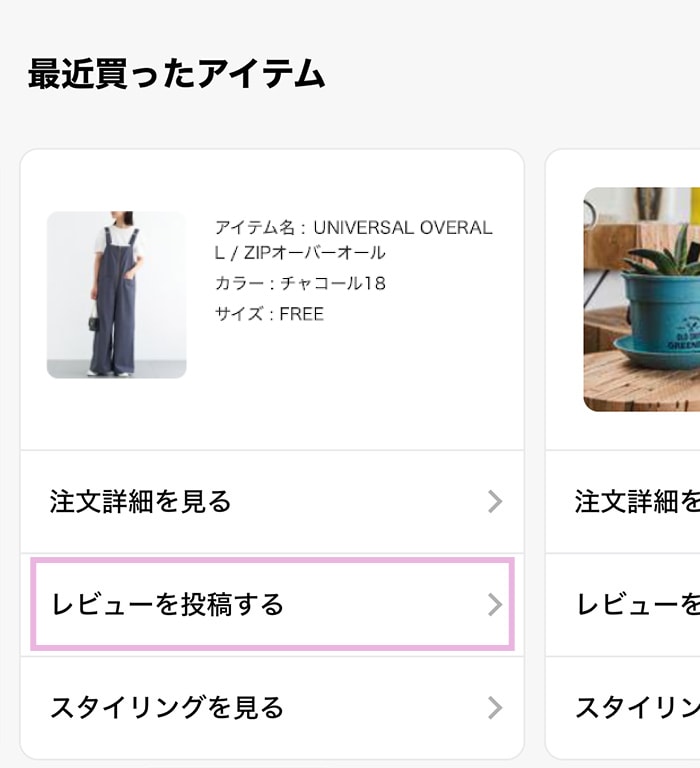
Task: Click the カラー: チャコール18 color line
Action: pos(300,284)
